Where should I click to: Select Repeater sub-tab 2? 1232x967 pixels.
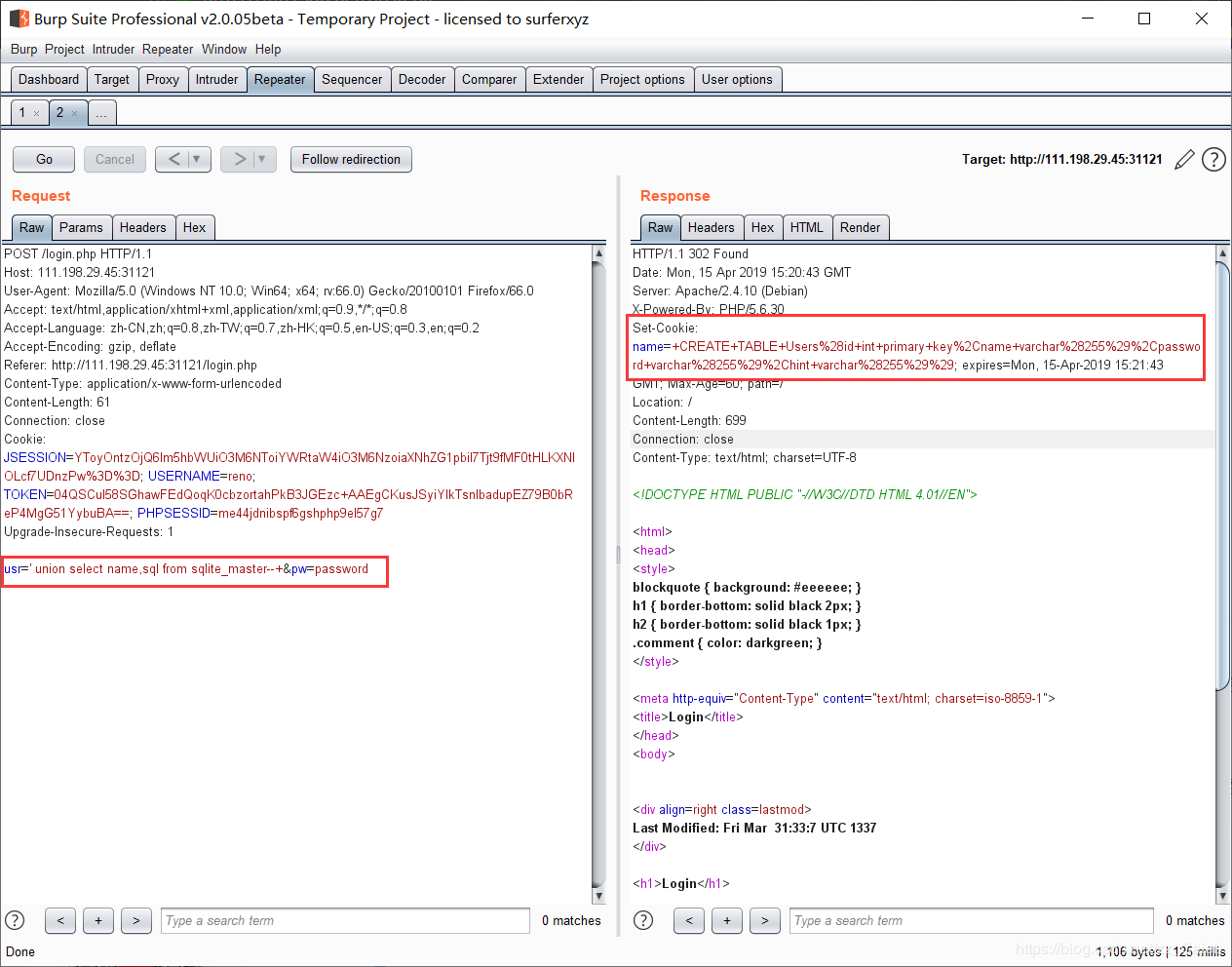coord(59,113)
